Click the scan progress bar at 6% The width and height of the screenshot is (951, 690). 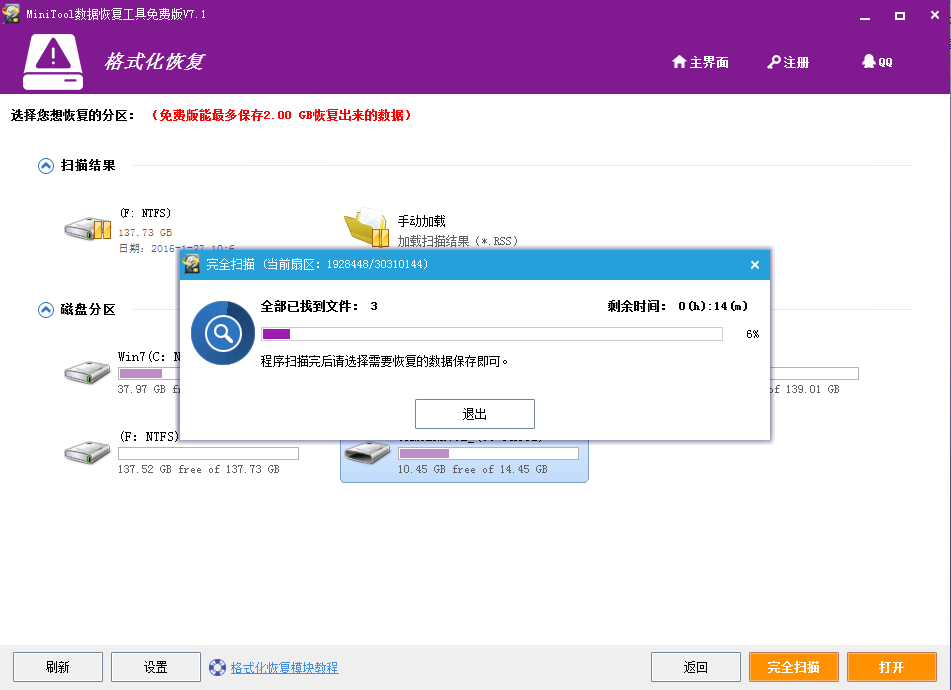tap(492, 334)
